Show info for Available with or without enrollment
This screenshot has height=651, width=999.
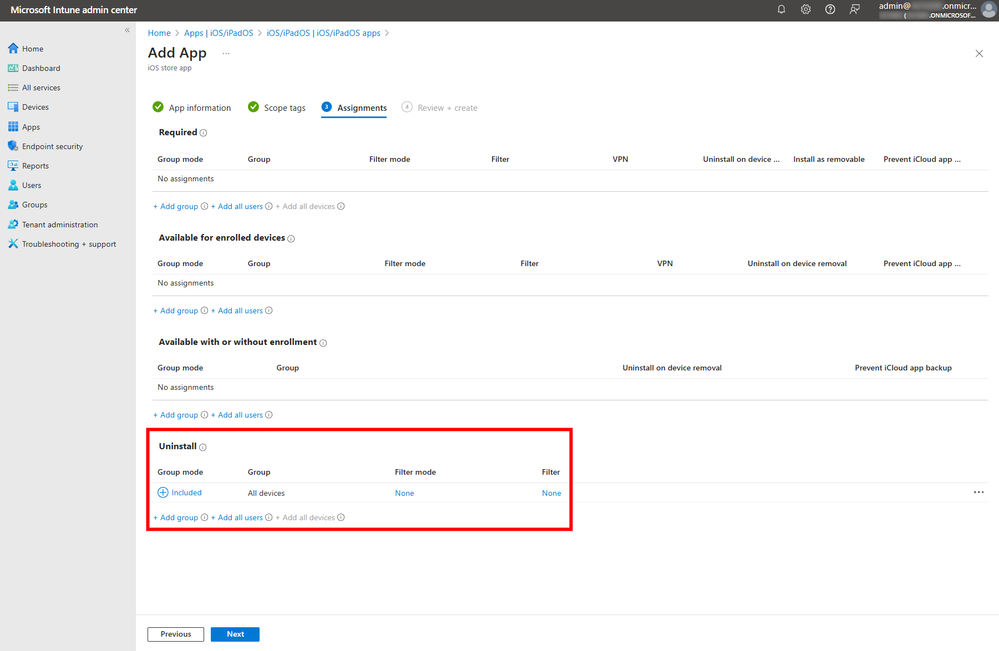coord(323,343)
